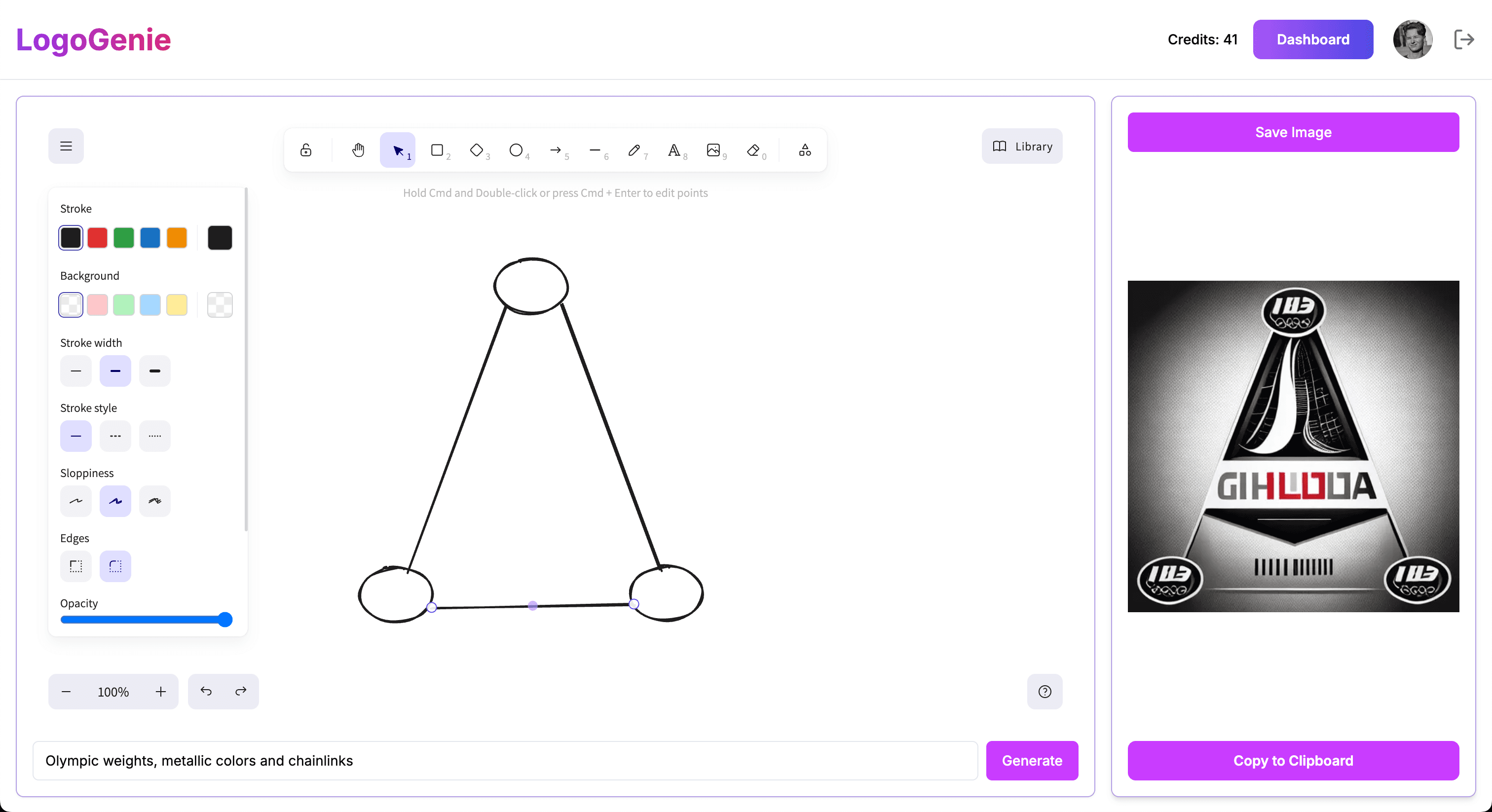Reset zoom via the 100% label
The height and width of the screenshot is (812, 1492).
click(113, 692)
